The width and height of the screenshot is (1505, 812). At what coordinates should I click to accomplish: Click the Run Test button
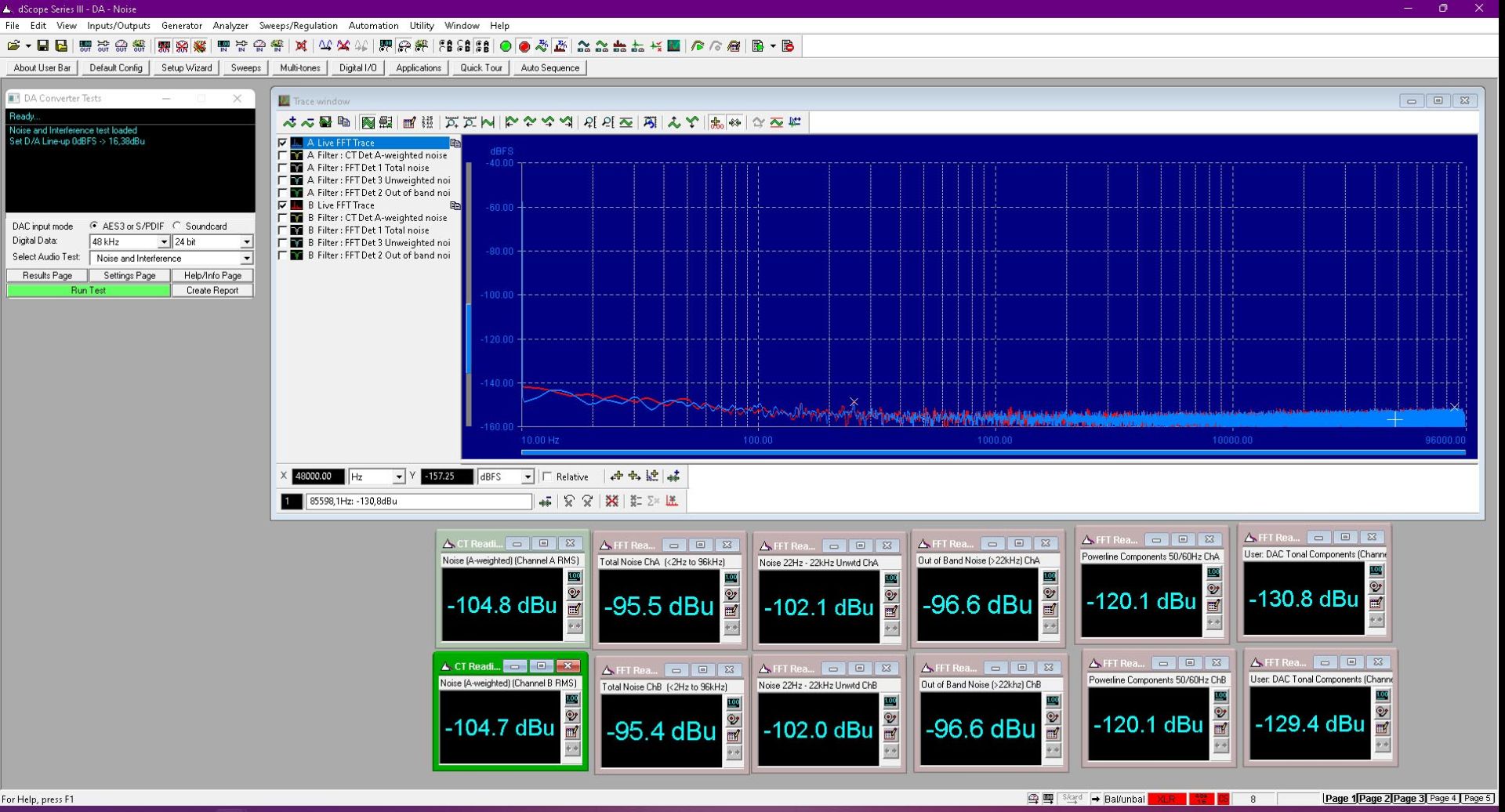click(89, 291)
